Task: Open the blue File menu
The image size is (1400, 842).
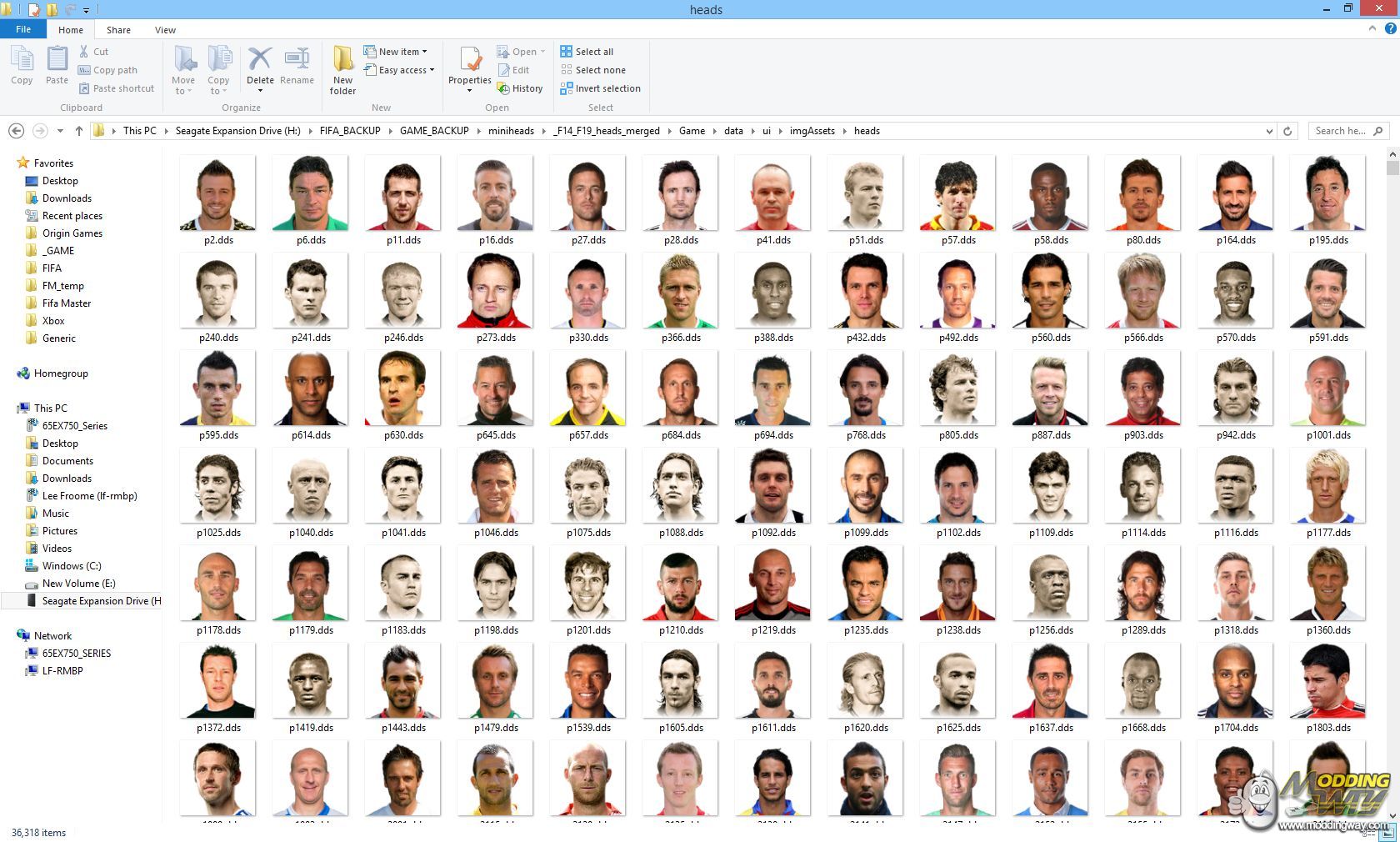Action: 23,29
